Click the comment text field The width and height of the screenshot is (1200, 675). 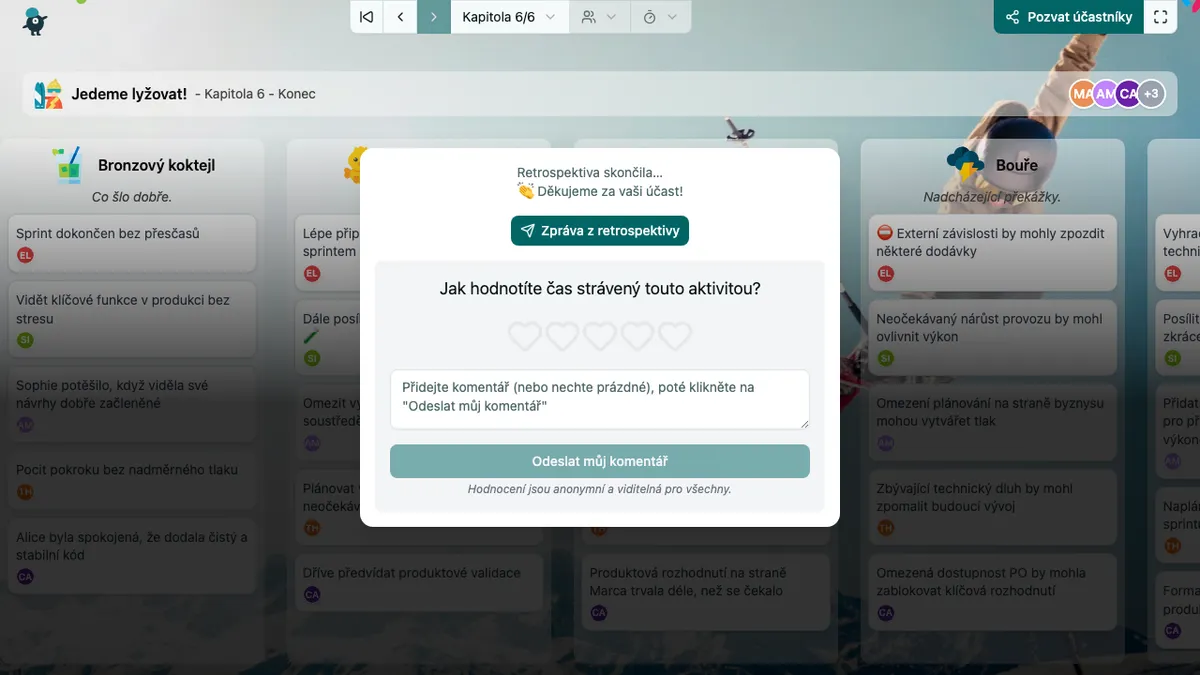(x=600, y=399)
